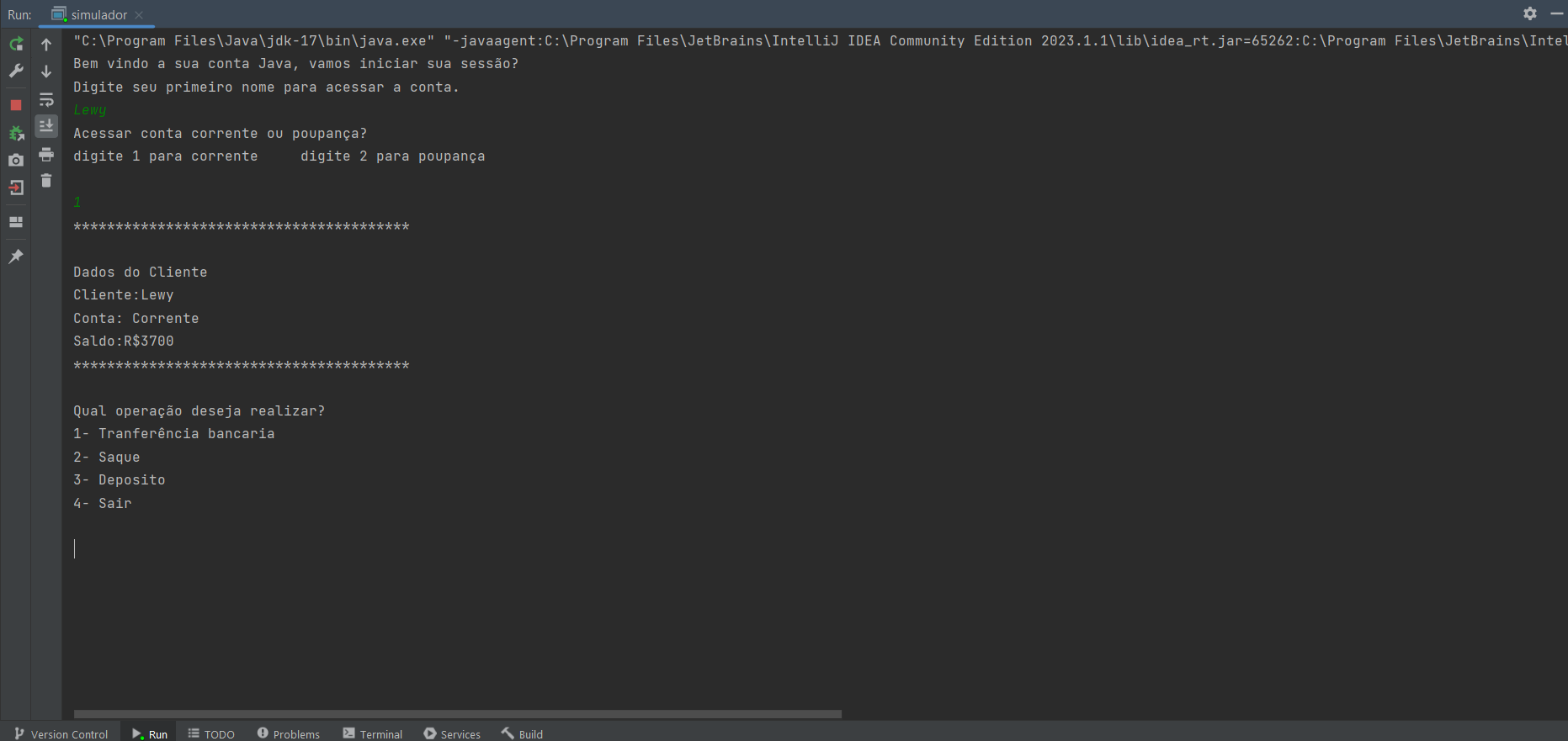Open the TODO tool window
The width and height of the screenshot is (1568, 741).
pyautogui.click(x=211, y=733)
